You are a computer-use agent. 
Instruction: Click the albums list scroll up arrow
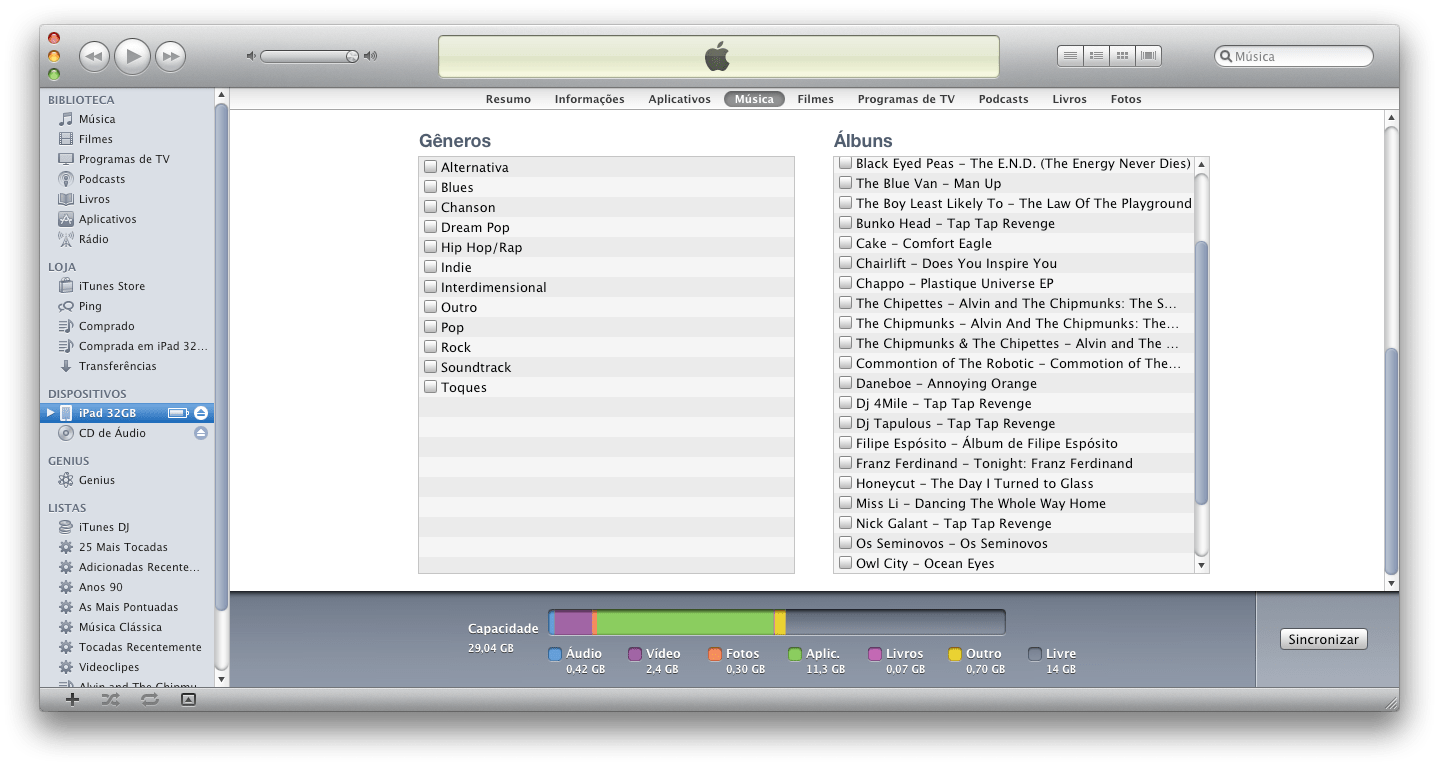pos(1201,164)
